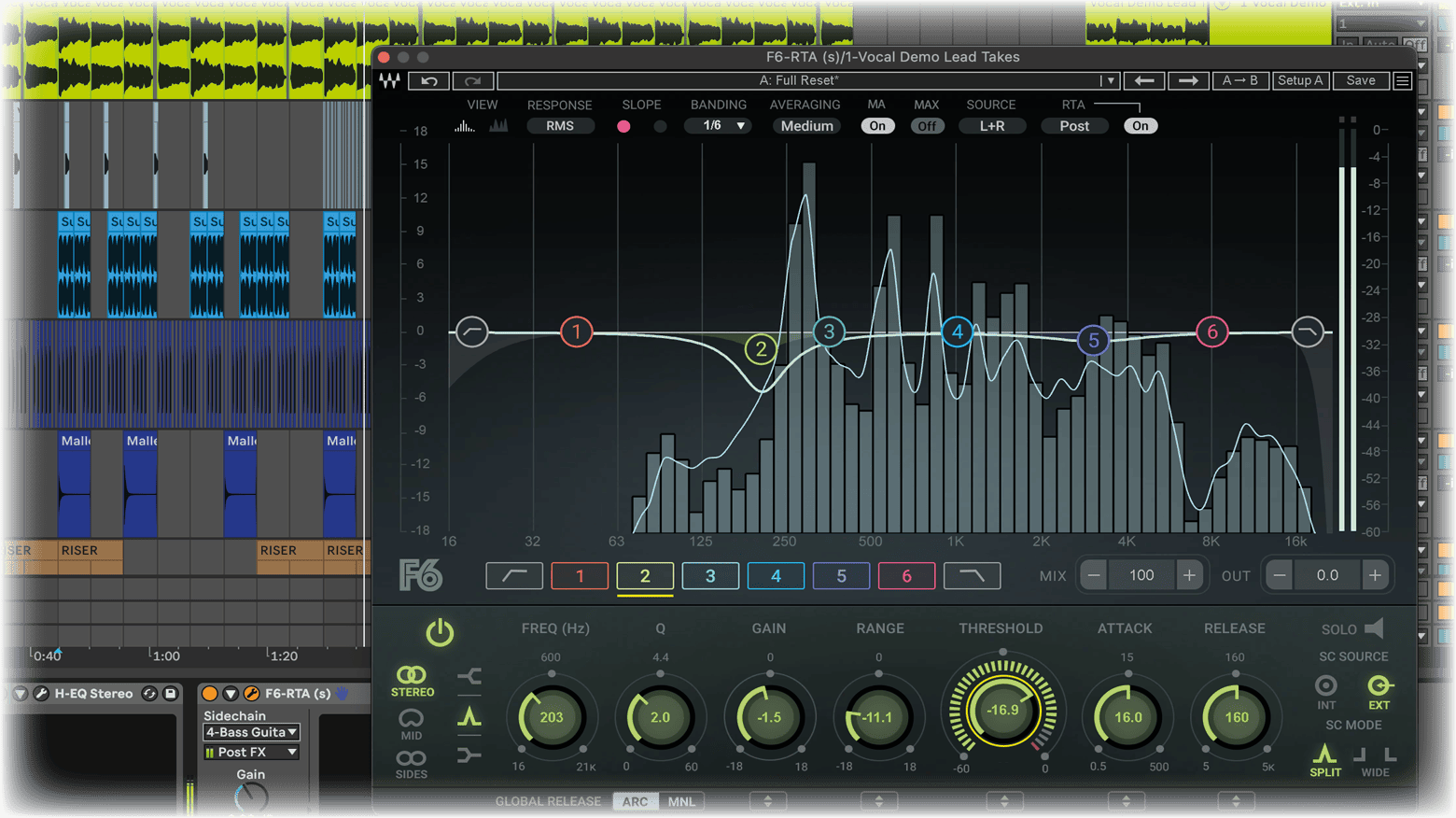Unfold H-EQ Stereo device triangle
This screenshot has height=818, width=1456.
pyautogui.click(x=21, y=694)
